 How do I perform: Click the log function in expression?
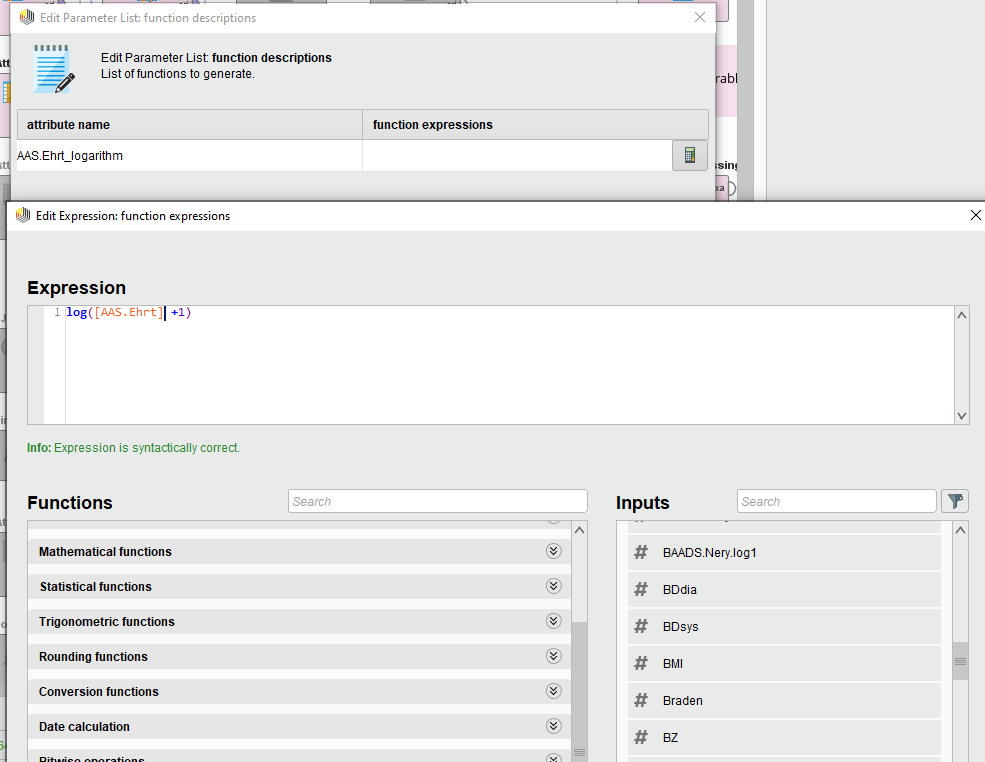pos(77,312)
